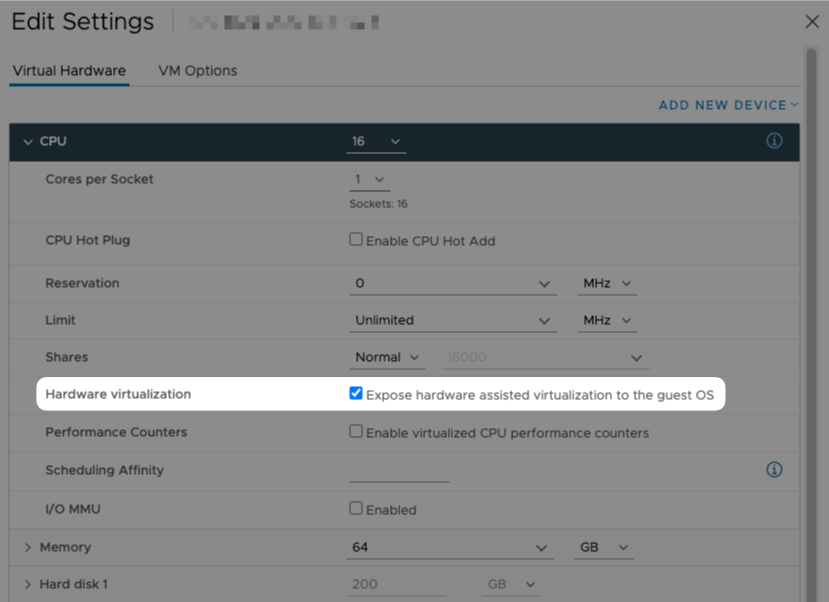The height and width of the screenshot is (602, 829).
Task: Open the Reservation value dropdown
Action: click(x=453, y=284)
